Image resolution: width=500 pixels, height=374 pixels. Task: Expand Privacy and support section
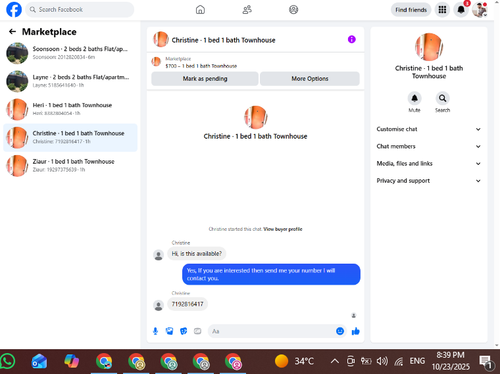click(429, 181)
